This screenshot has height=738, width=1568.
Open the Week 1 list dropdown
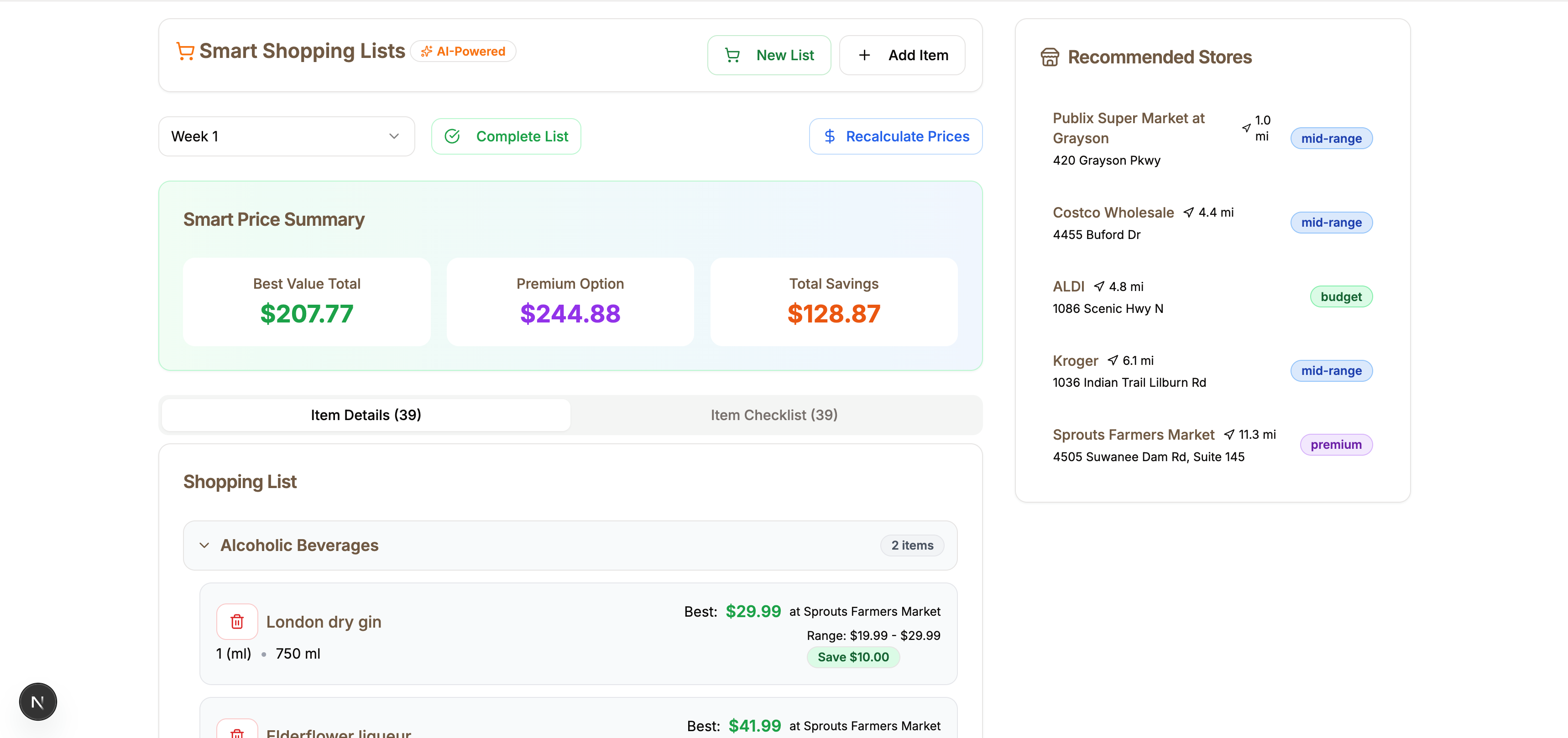coord(286,136)
